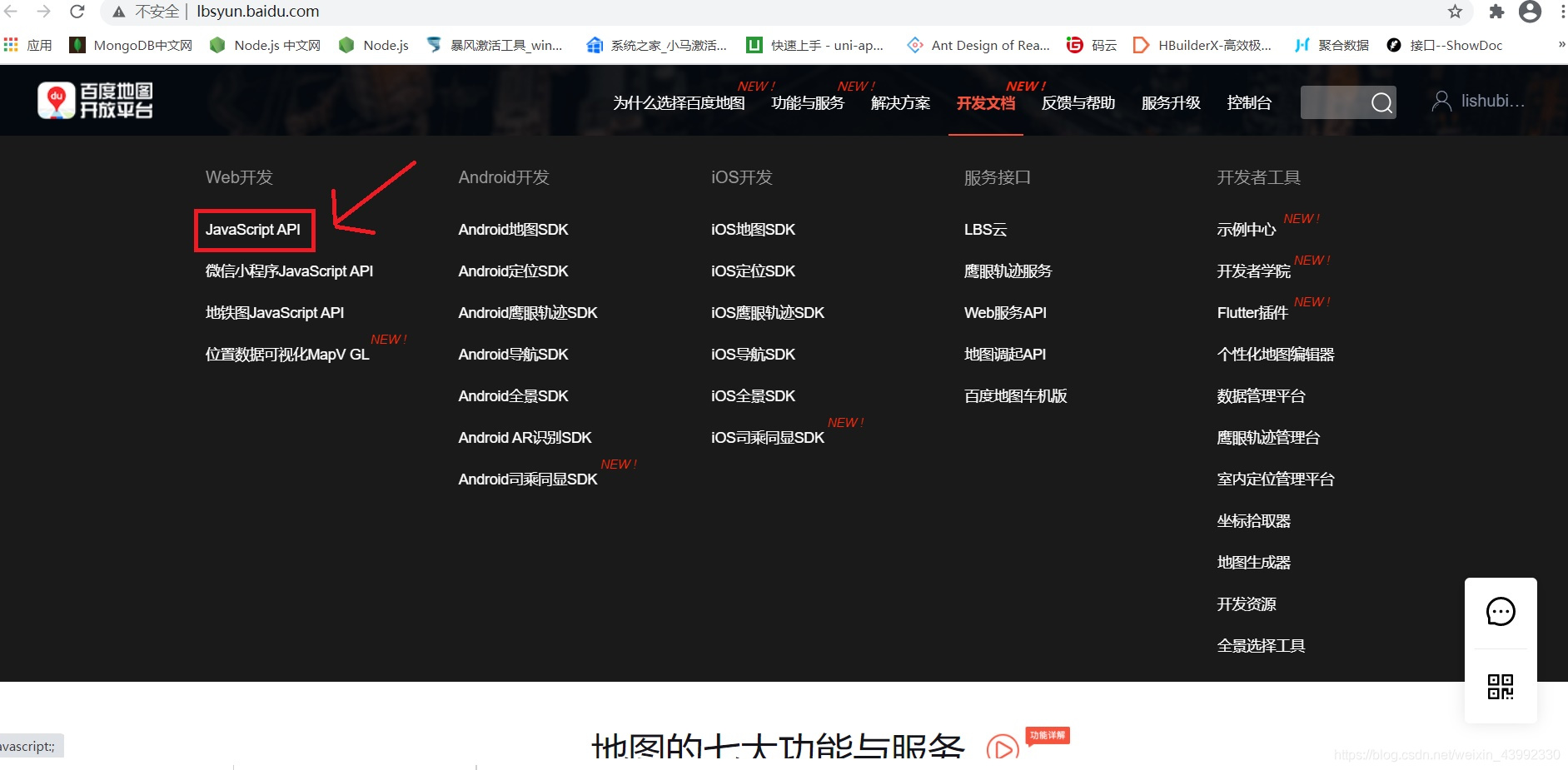
Task: Open Android导航SDK link
Action: (x=513, y=355)
